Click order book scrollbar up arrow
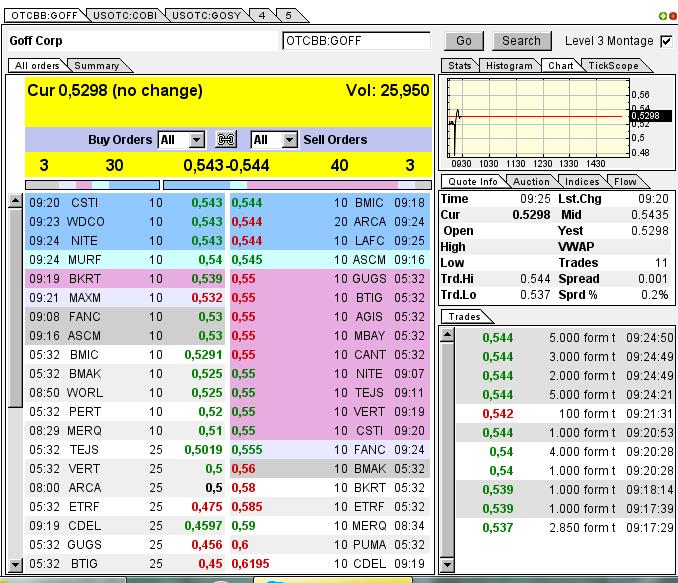The height and width of the screenshot is (583, 678). click(x=15, y=200)
